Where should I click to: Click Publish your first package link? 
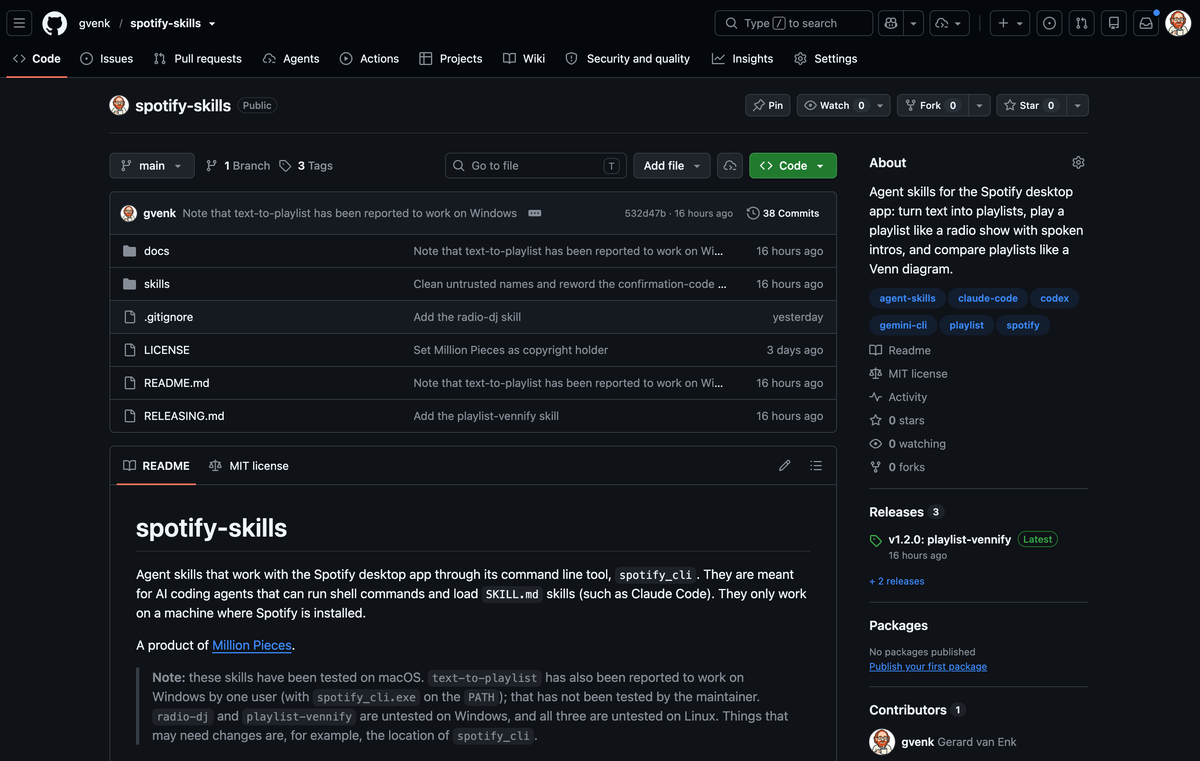928,666
